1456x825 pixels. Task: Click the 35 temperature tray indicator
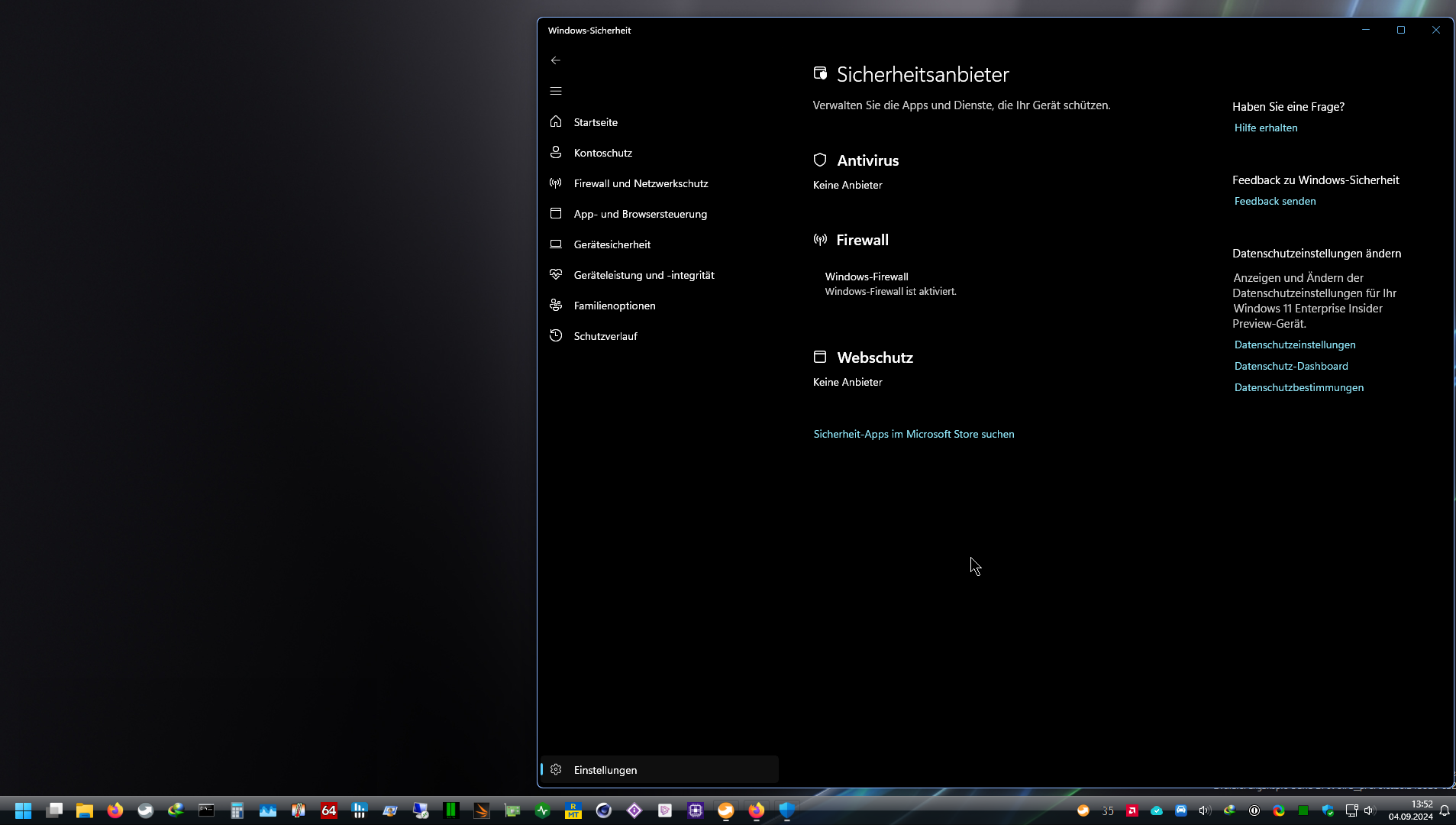coord(1108,810)
